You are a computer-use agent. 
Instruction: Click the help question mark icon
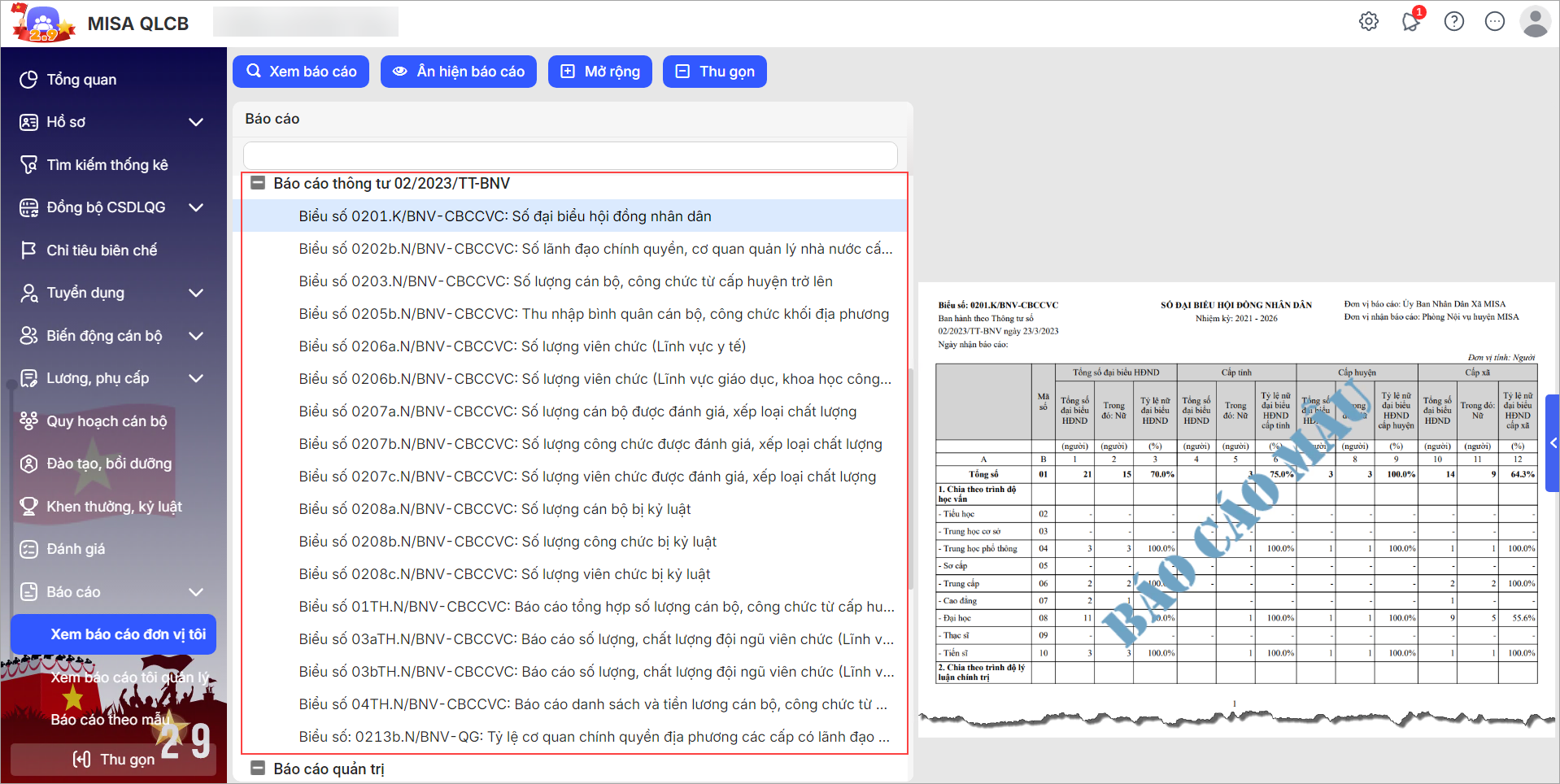(1453, 22)
